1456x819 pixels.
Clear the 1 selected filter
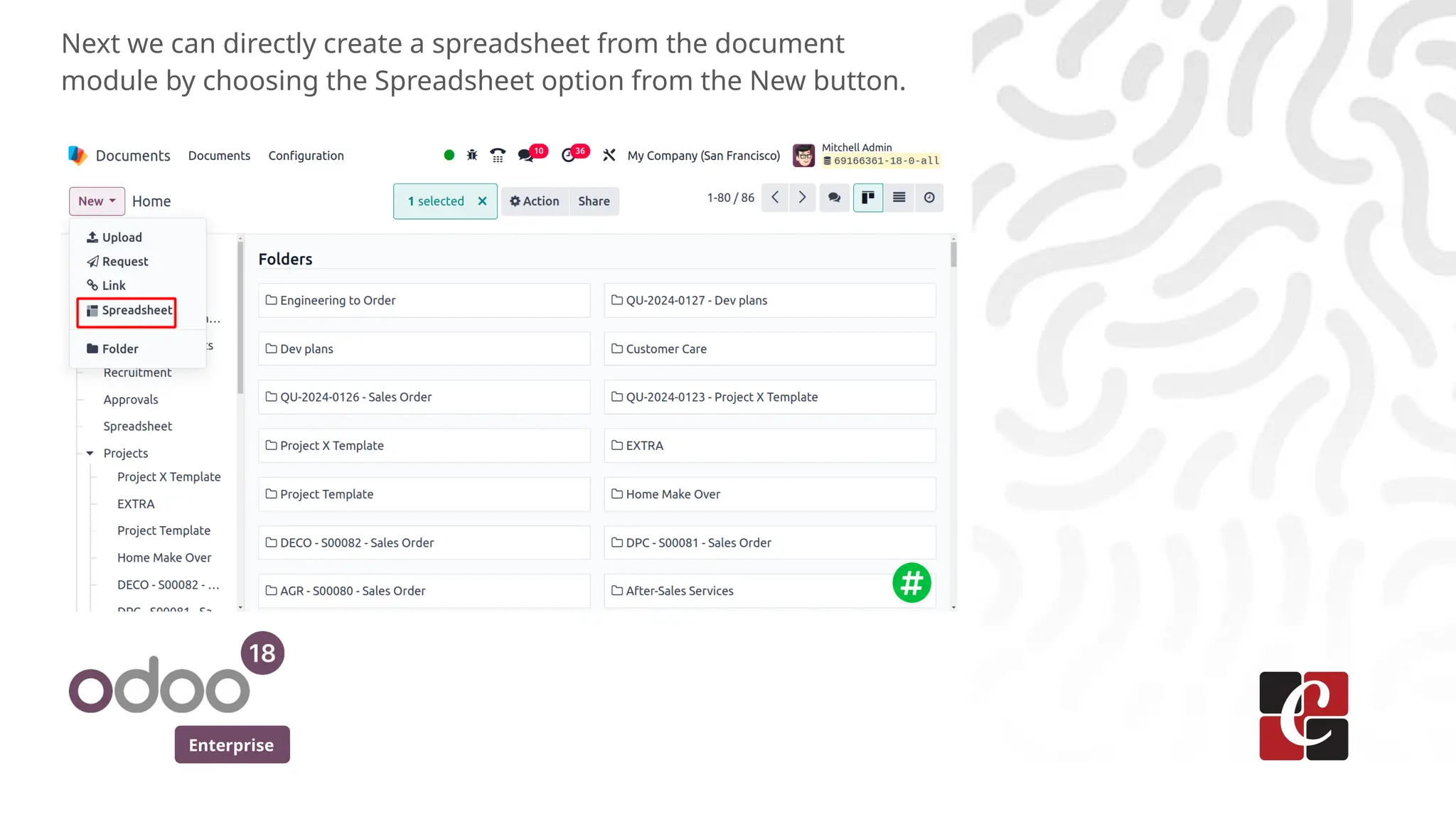(x=482, y=201)
